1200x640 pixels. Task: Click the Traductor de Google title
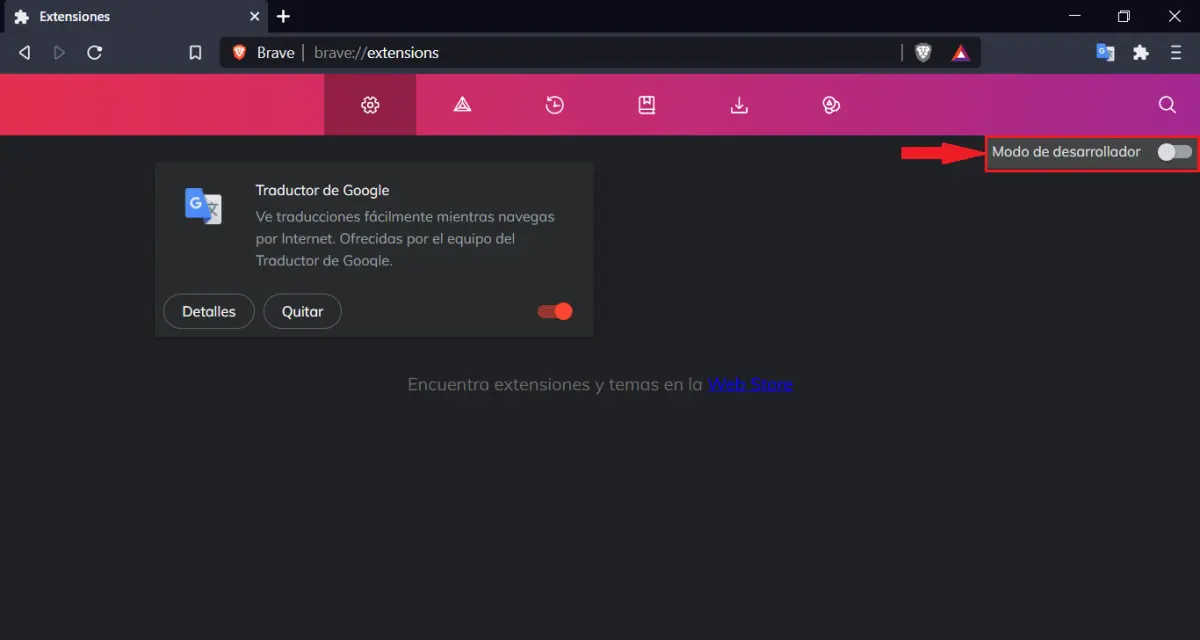pyautogui.click(x=322, y=190)
